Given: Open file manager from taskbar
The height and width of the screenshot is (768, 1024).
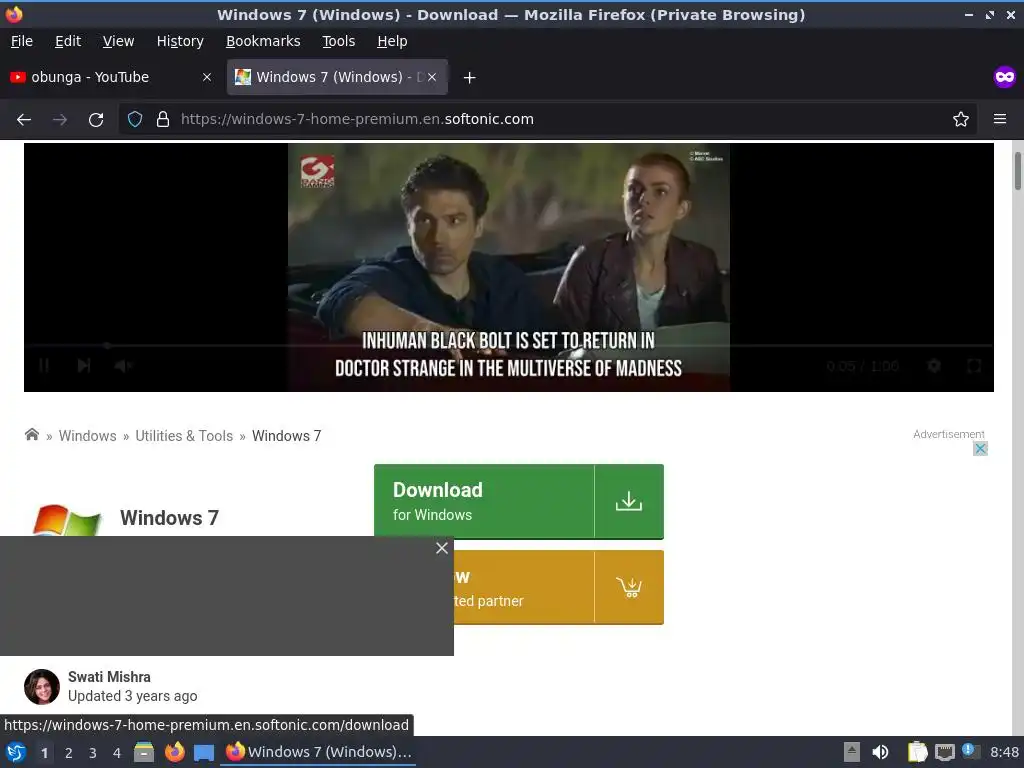Looking at the screenshot, I should tap(144, 752).
